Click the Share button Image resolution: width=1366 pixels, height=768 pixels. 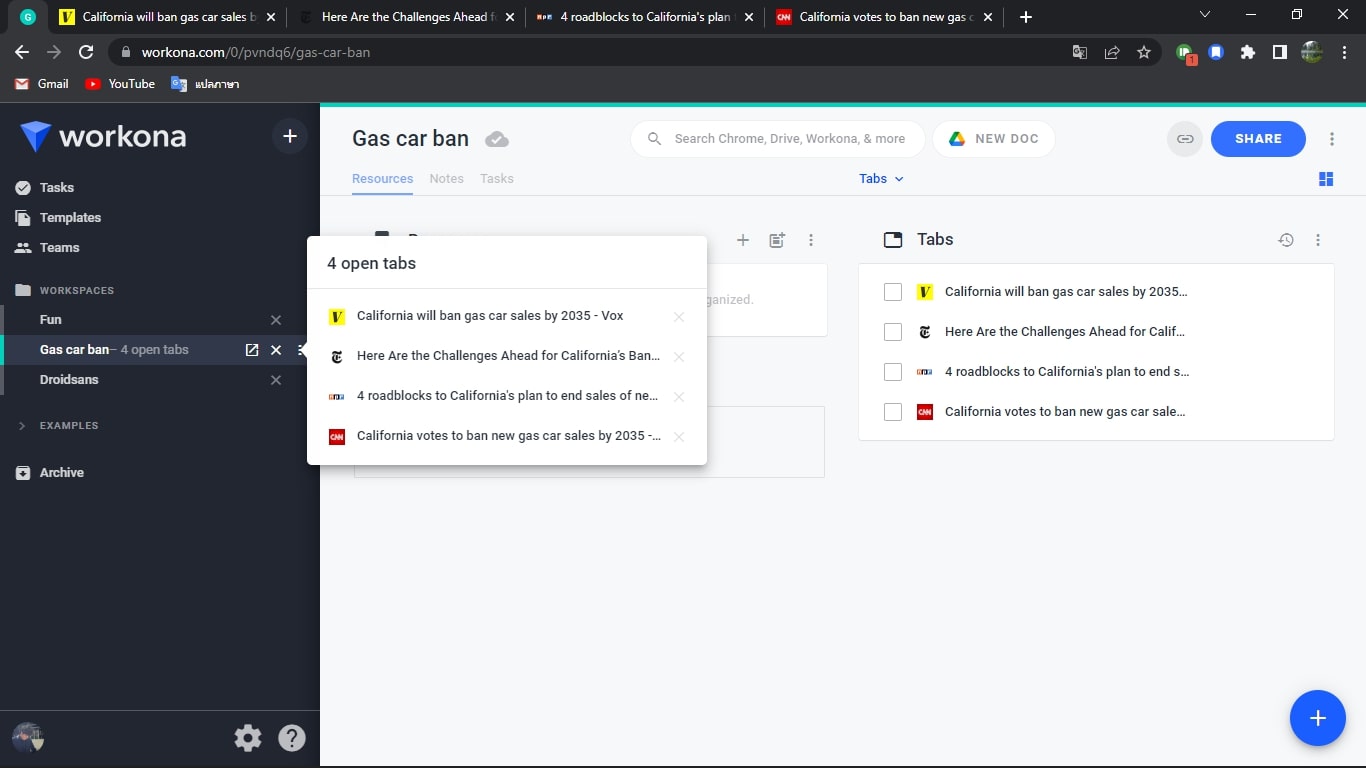[1257, 139]
